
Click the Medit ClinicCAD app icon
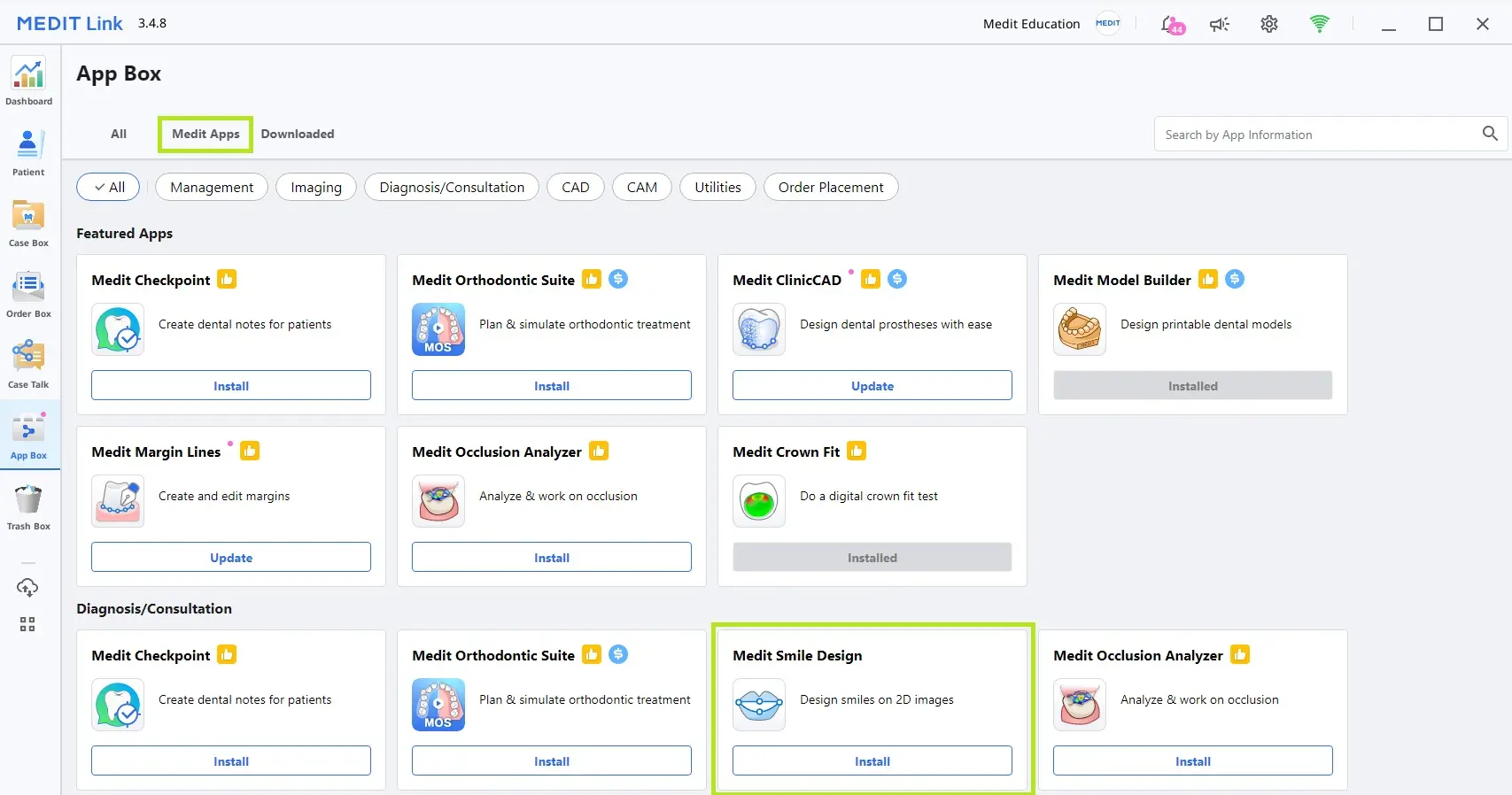pos(759,329)
